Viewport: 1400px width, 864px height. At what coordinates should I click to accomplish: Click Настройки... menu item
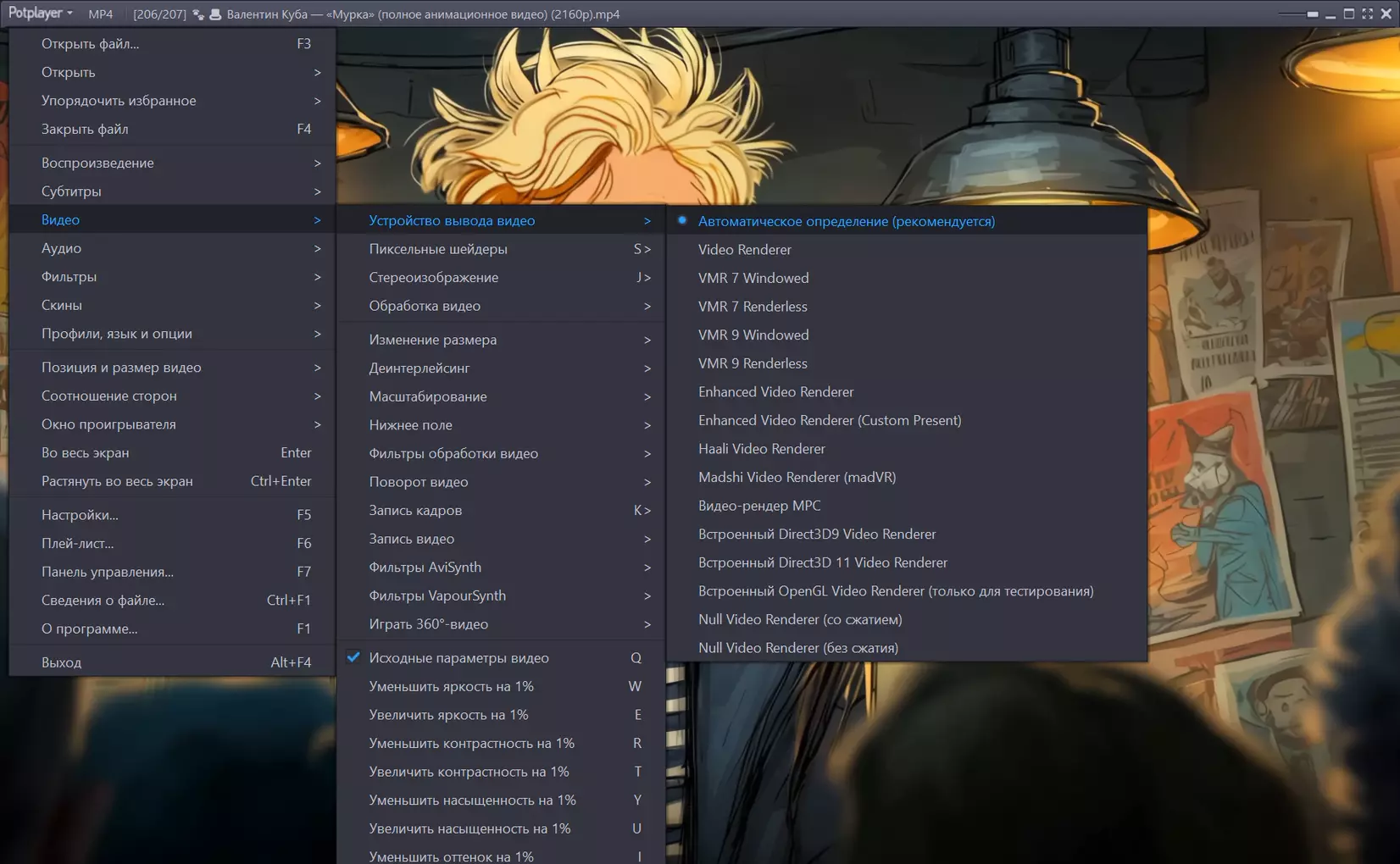(x=172, y=515)
